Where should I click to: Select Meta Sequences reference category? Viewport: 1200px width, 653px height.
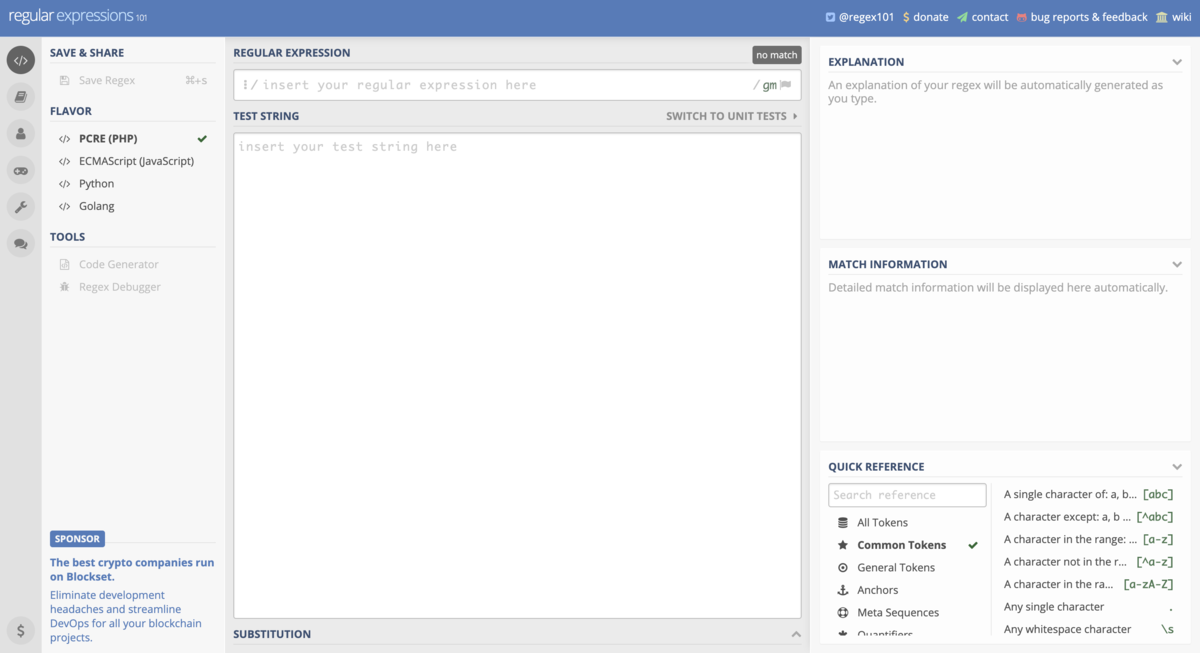[908, 612]
